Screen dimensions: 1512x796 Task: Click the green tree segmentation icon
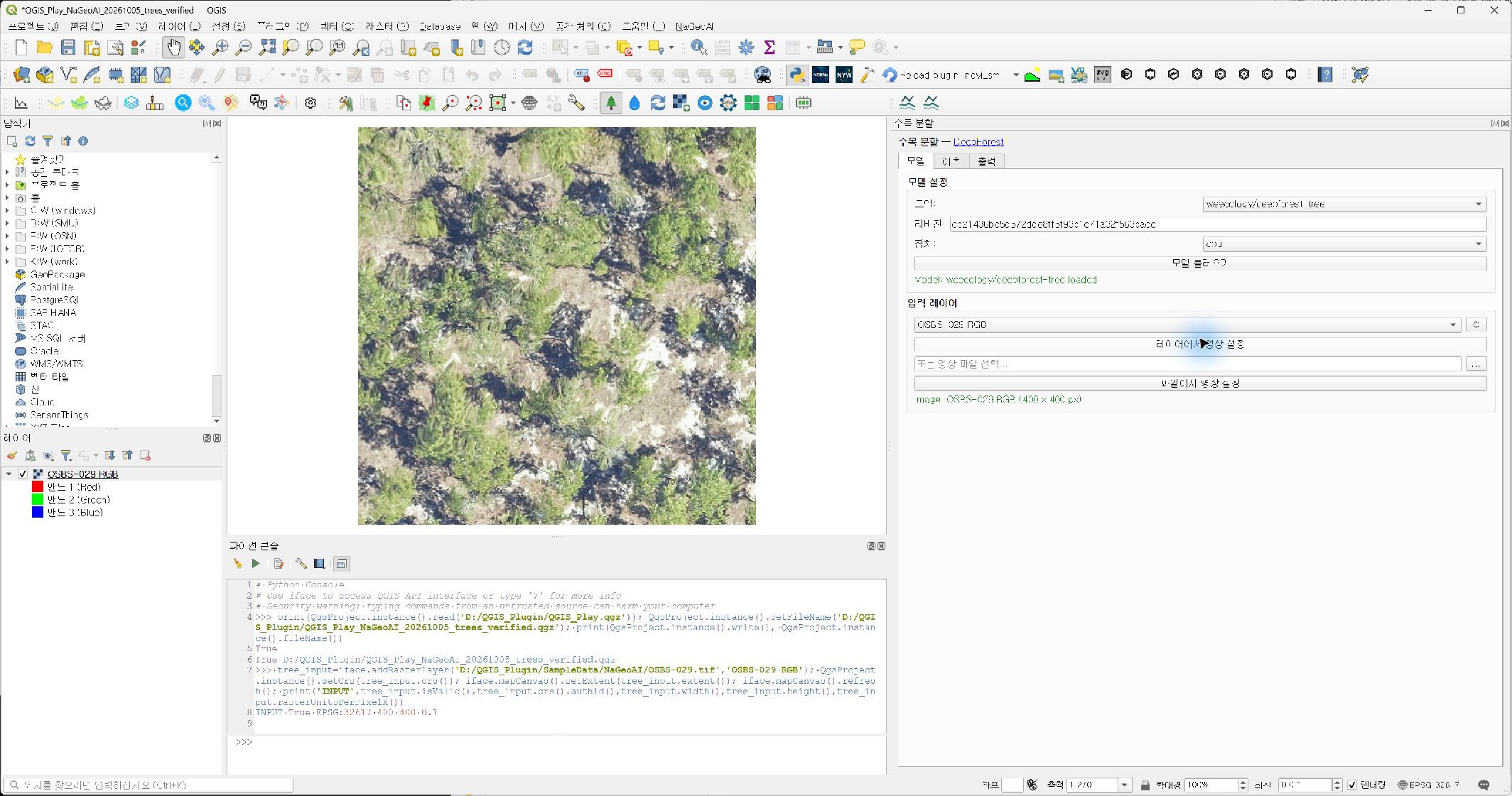[x=611, y=104]
